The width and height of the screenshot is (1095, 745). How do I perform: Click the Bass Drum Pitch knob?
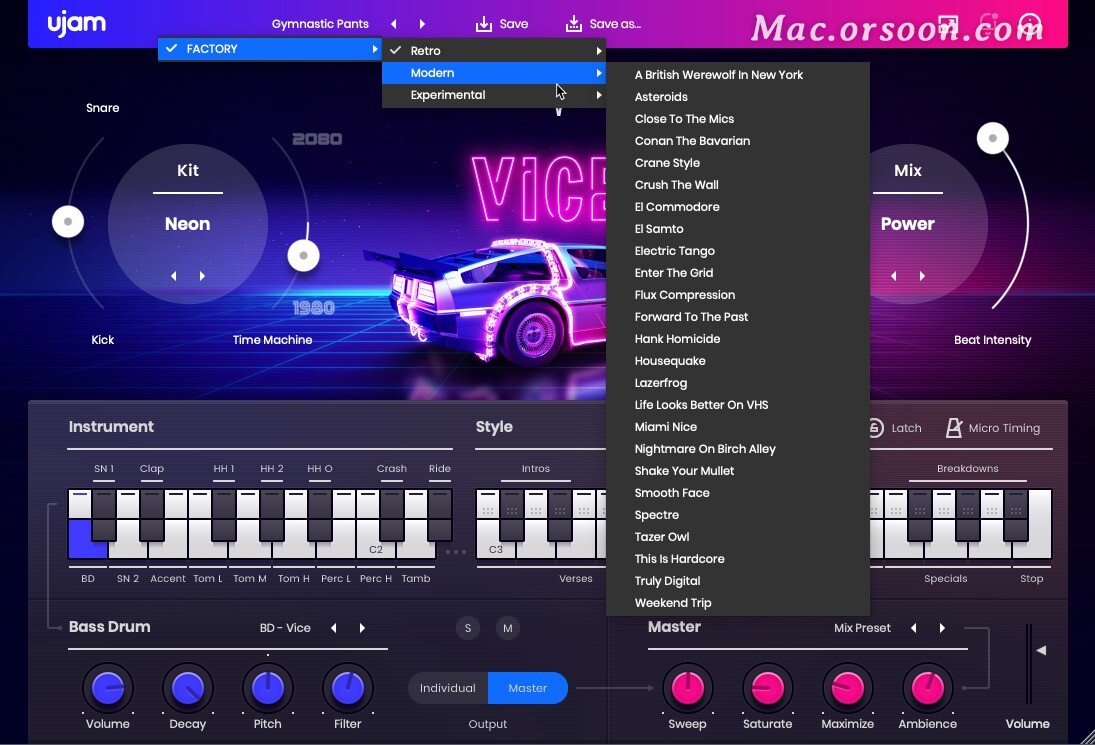(x=267, y=688)
